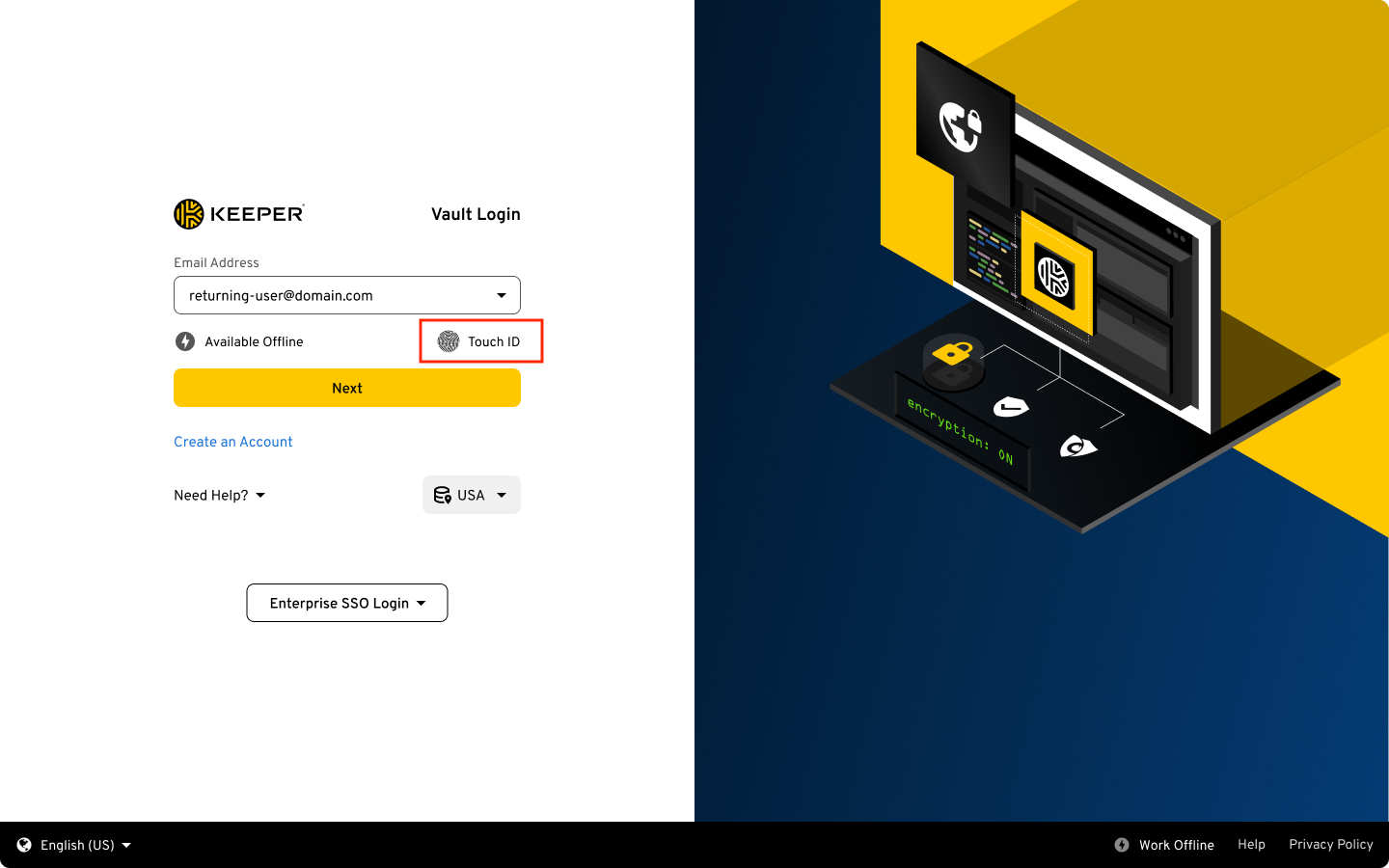Click the Available Offline lightning icon
The height and width of the screenshot is (868, 1389).
coord(185,341)
